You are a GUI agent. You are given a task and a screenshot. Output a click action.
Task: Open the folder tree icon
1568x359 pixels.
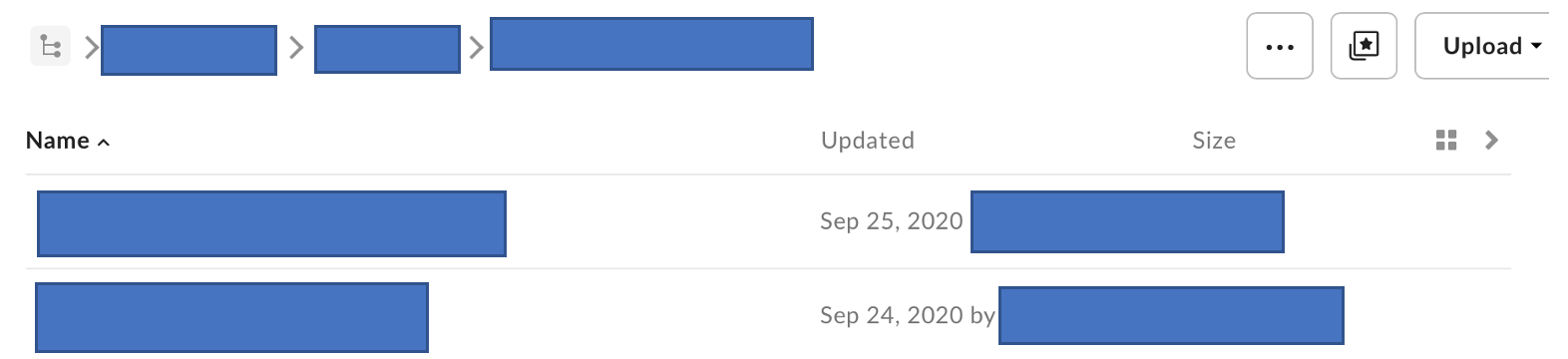click(50, 47)
